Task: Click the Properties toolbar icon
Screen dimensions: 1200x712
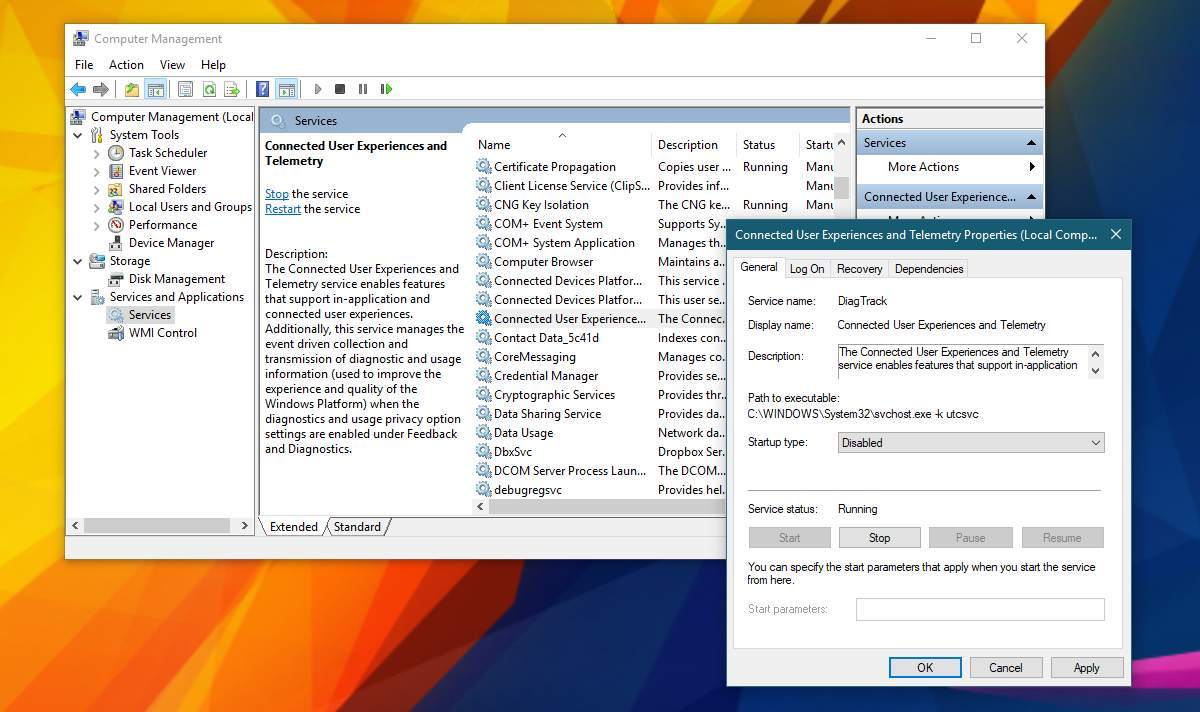Action: 185,89
